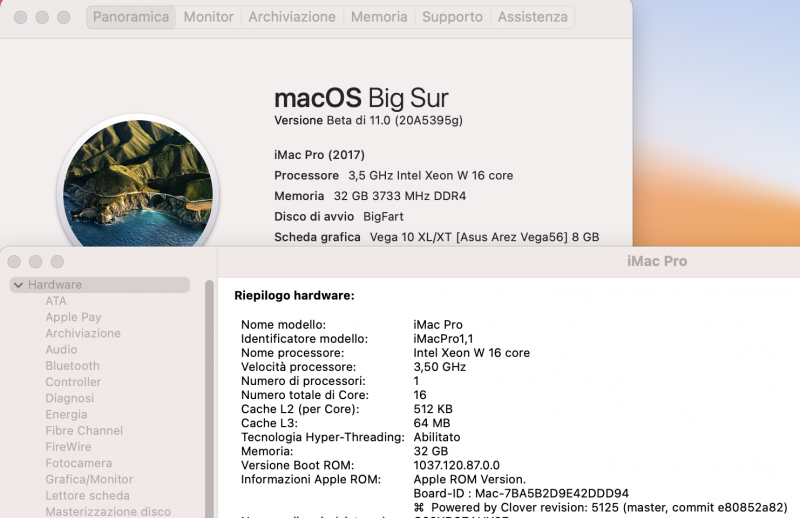Image resolution: width=800 pixels, height=518 pixels.
Task: Select ATA in the sidebar
Action: pos(56,301)
